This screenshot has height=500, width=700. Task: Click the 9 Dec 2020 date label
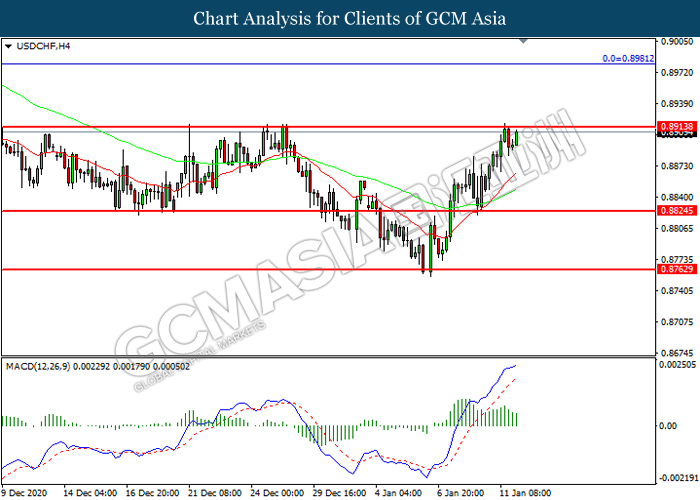pyautogui.click(x=25, y=493)
